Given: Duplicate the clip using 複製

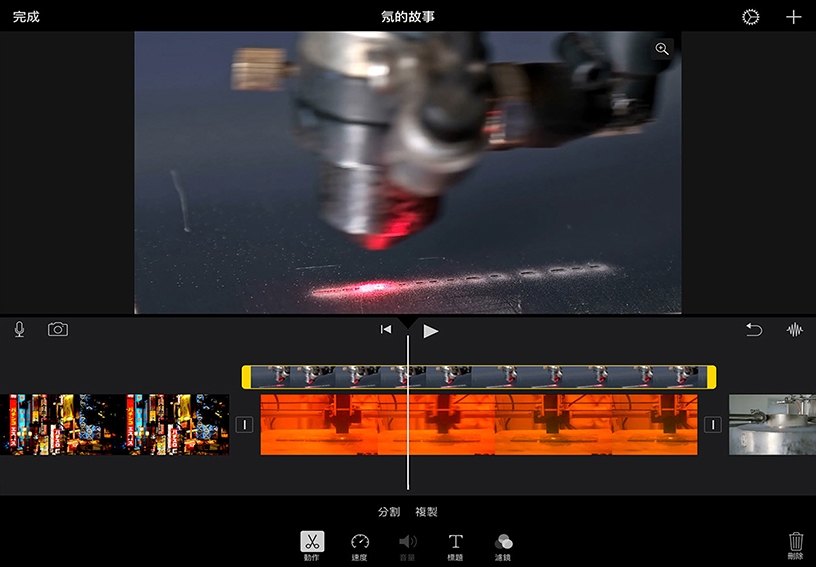Looking at the screenshot, I should (427, 512).
